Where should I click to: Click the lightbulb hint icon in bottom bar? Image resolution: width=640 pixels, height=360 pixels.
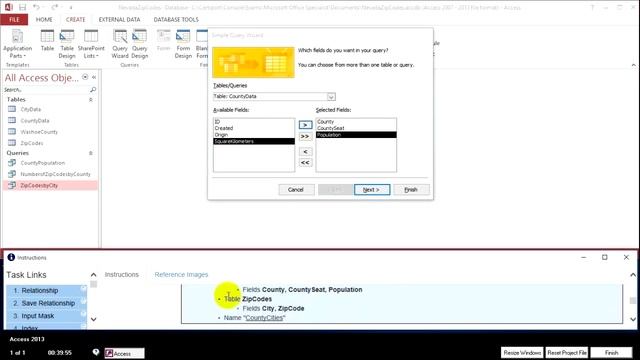96,352
